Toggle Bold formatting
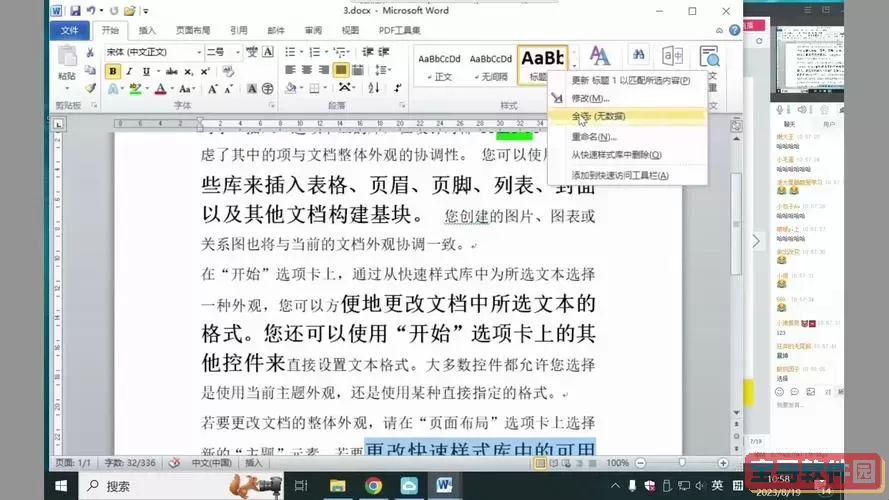The image size is (889, 500). (113, 71)
